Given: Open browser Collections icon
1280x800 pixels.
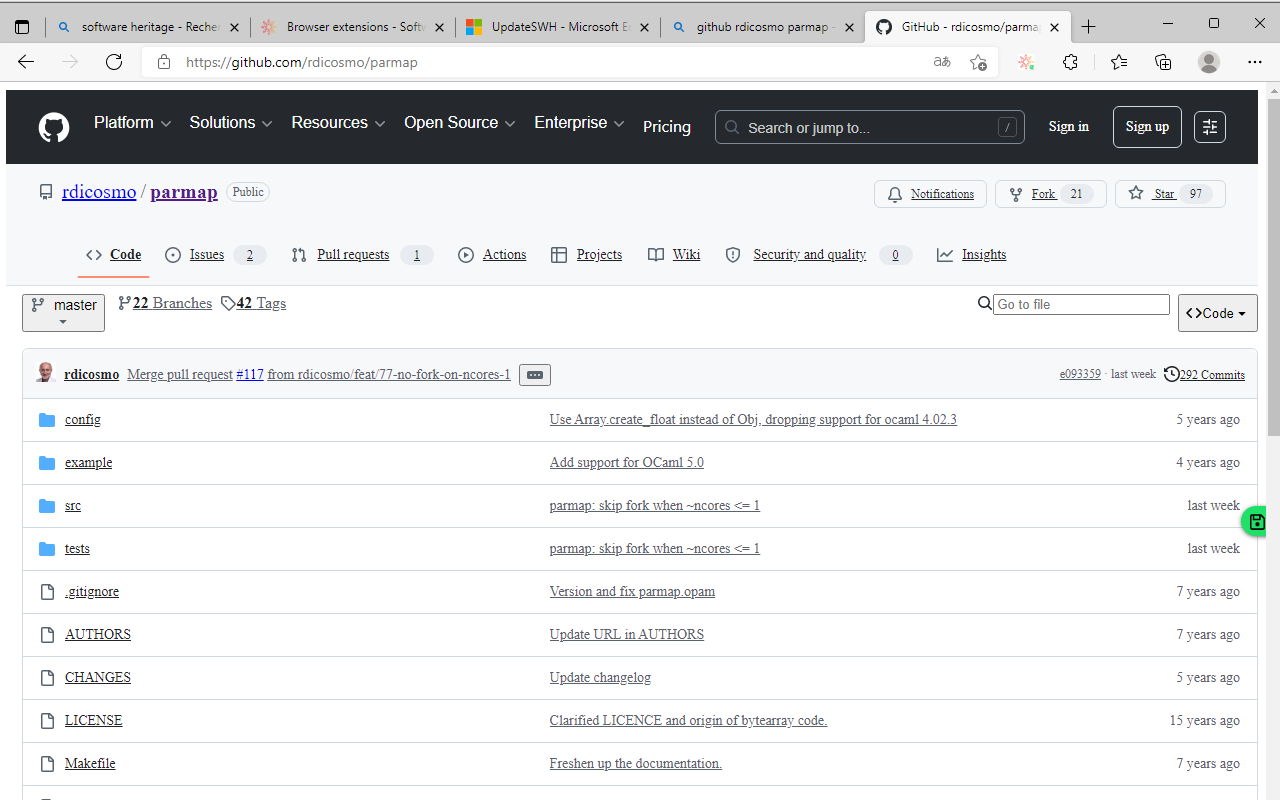Looking at the screenshot, I should [x=1163, y=62].
